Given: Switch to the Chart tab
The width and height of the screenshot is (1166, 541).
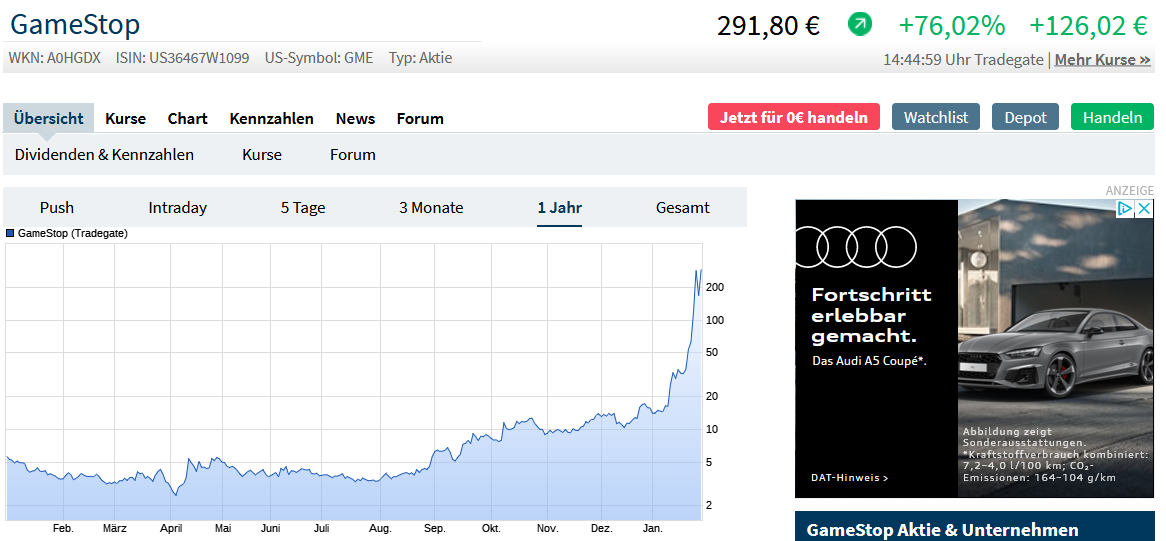Looking at the screenshot, I should point(187,118).
